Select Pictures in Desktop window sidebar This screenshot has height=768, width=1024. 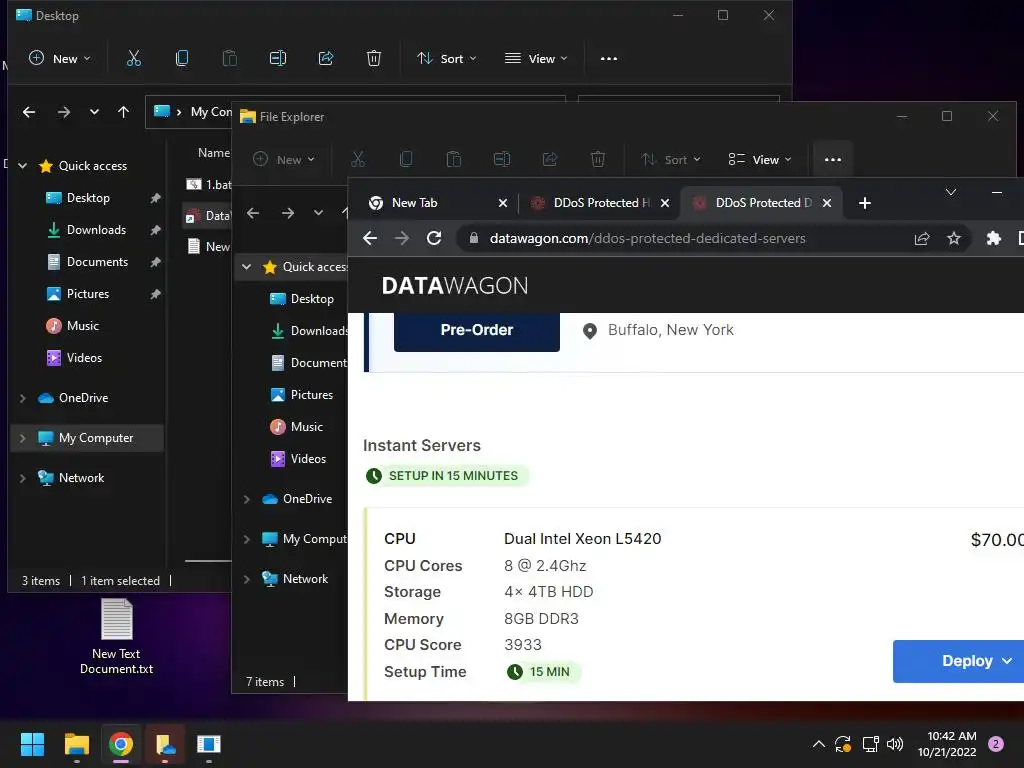tap(88, 294)
